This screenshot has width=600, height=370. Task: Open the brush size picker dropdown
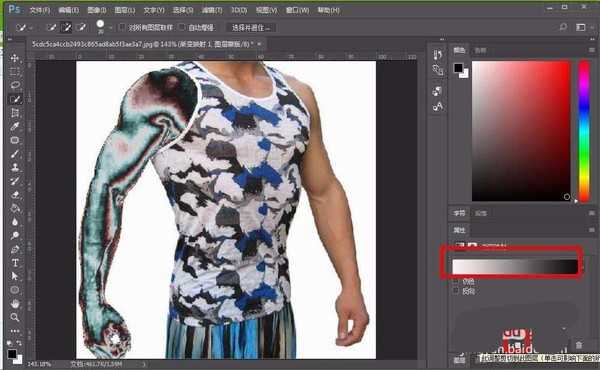coord(110,28)
